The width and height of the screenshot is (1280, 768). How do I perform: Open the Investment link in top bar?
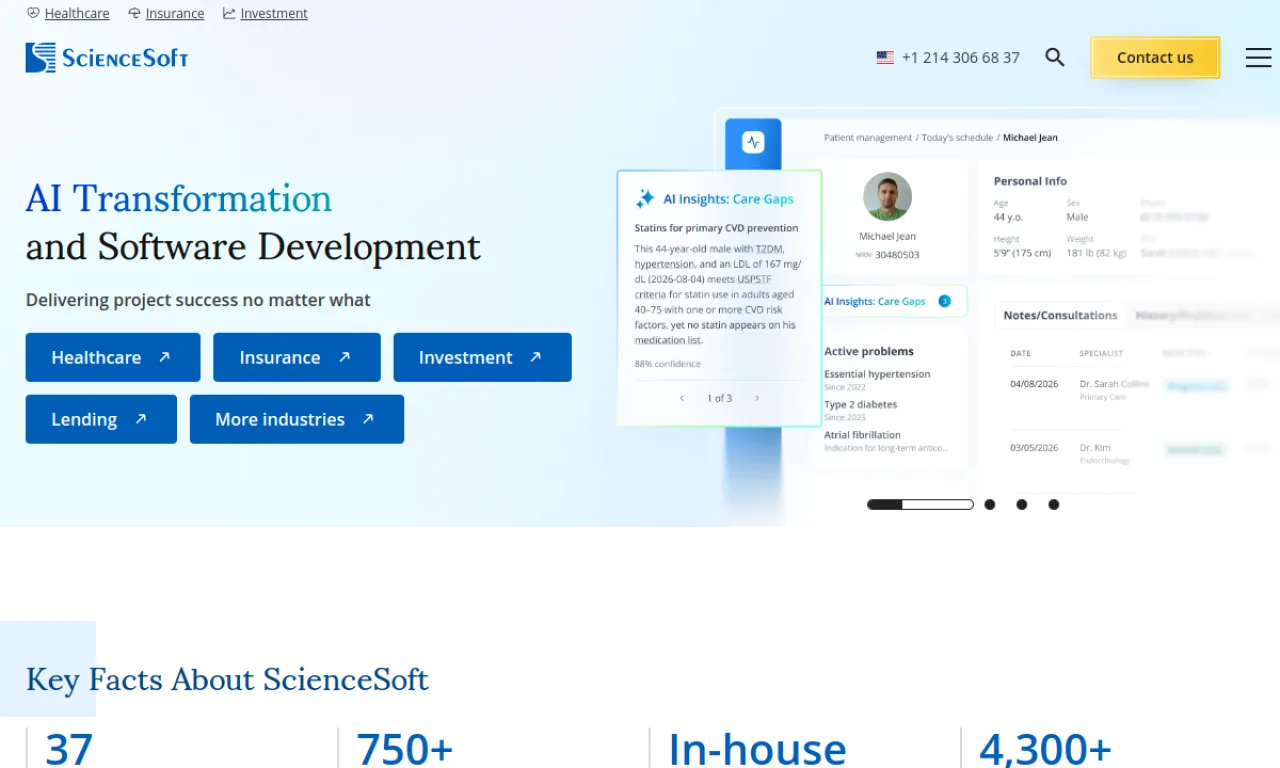(274, 14)
